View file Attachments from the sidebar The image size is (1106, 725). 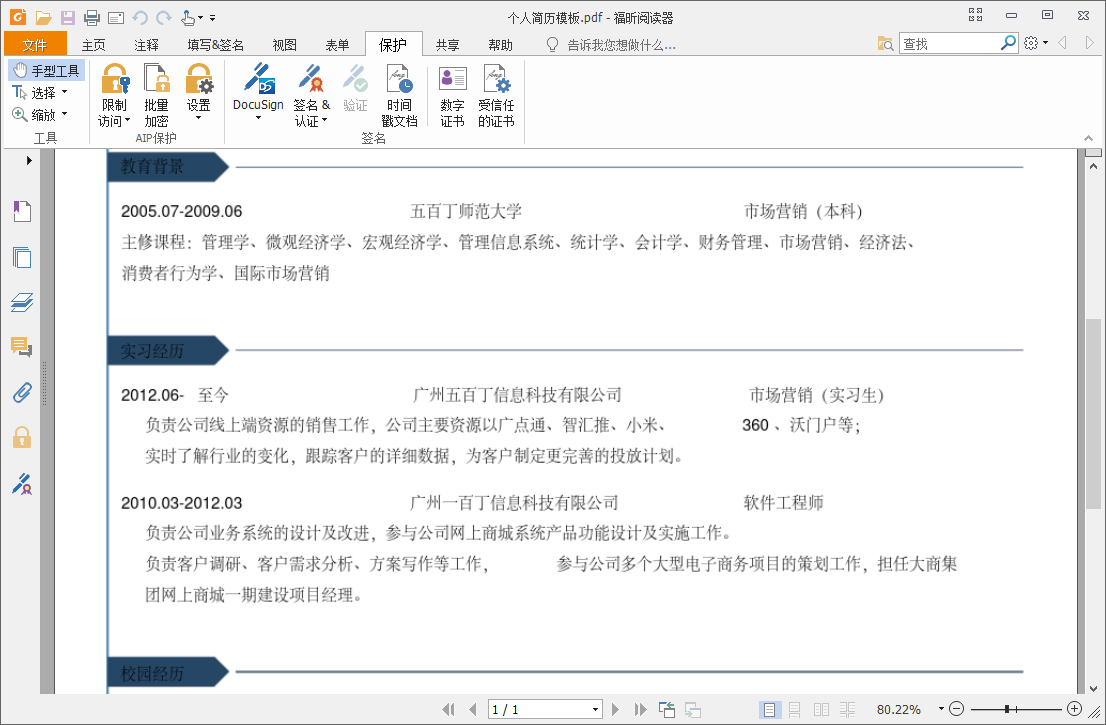22,392
